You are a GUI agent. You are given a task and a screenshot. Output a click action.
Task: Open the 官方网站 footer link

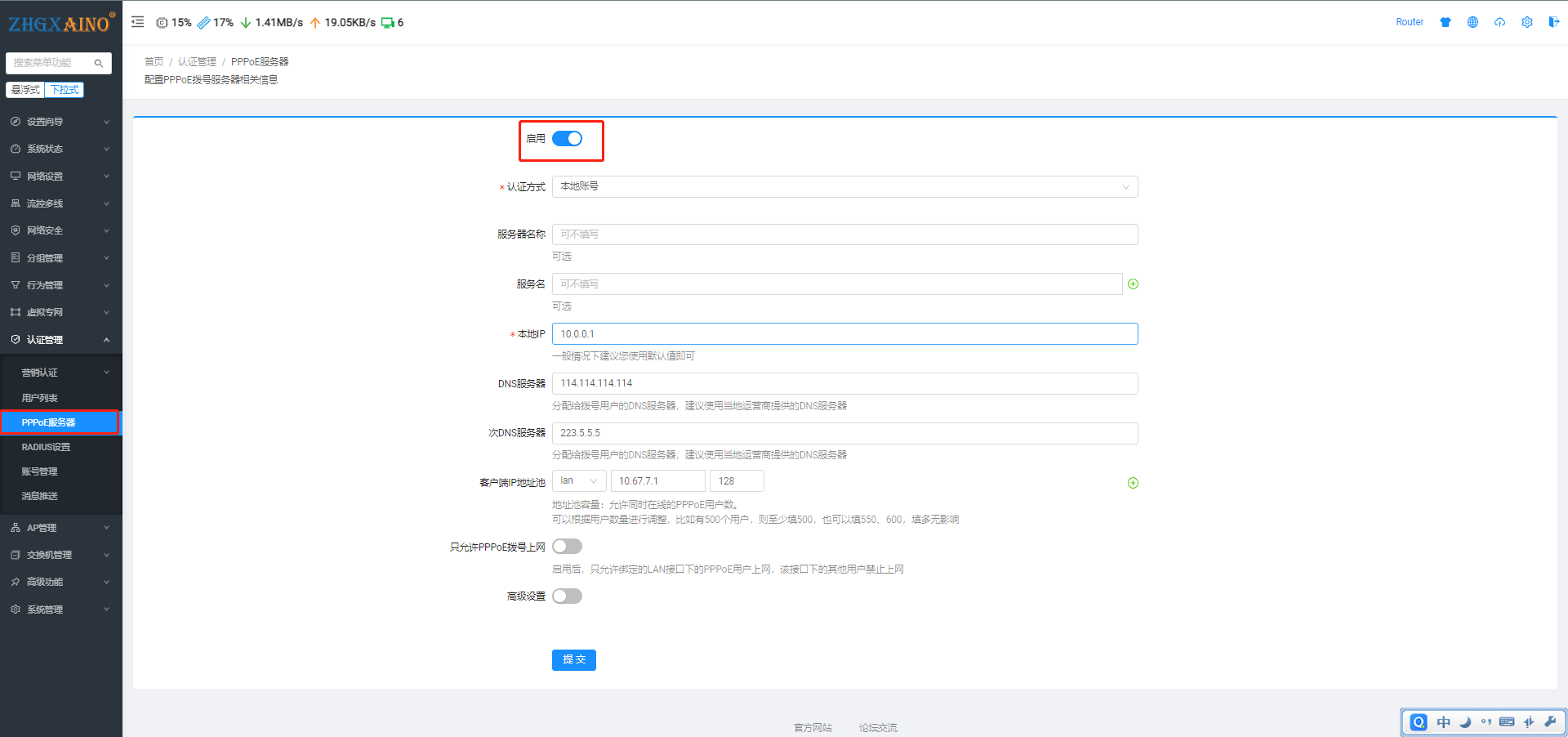(x=813, y=727)
